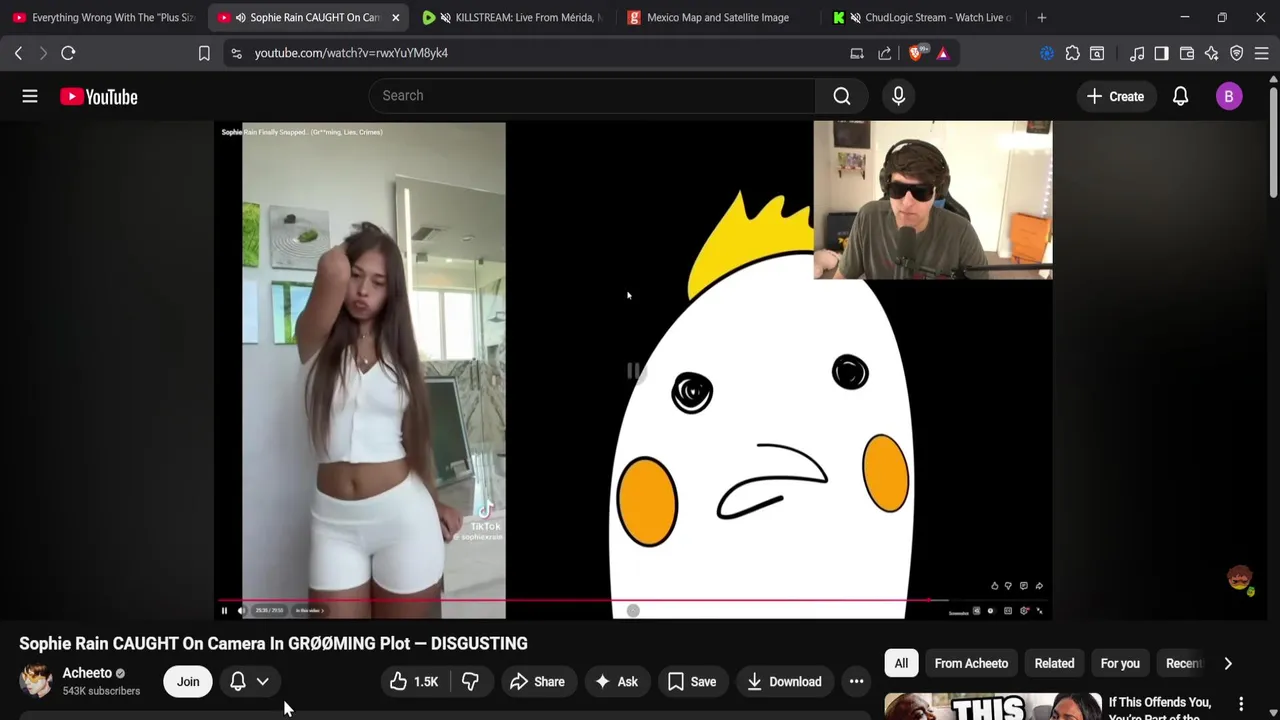
Task: Open the Brave VPN shield icon
Action: click(x=1237, y=53)
